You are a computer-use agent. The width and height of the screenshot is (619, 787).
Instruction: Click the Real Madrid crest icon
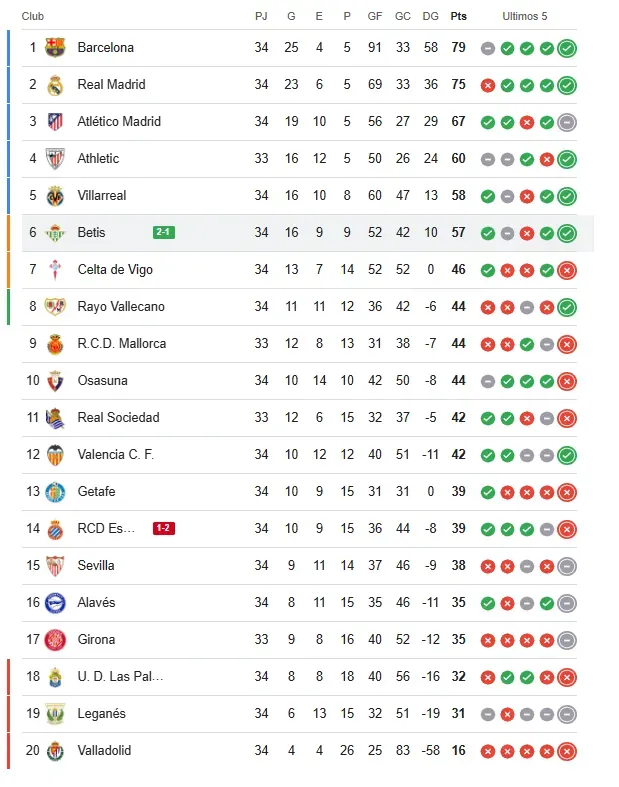tap(55, 85)
